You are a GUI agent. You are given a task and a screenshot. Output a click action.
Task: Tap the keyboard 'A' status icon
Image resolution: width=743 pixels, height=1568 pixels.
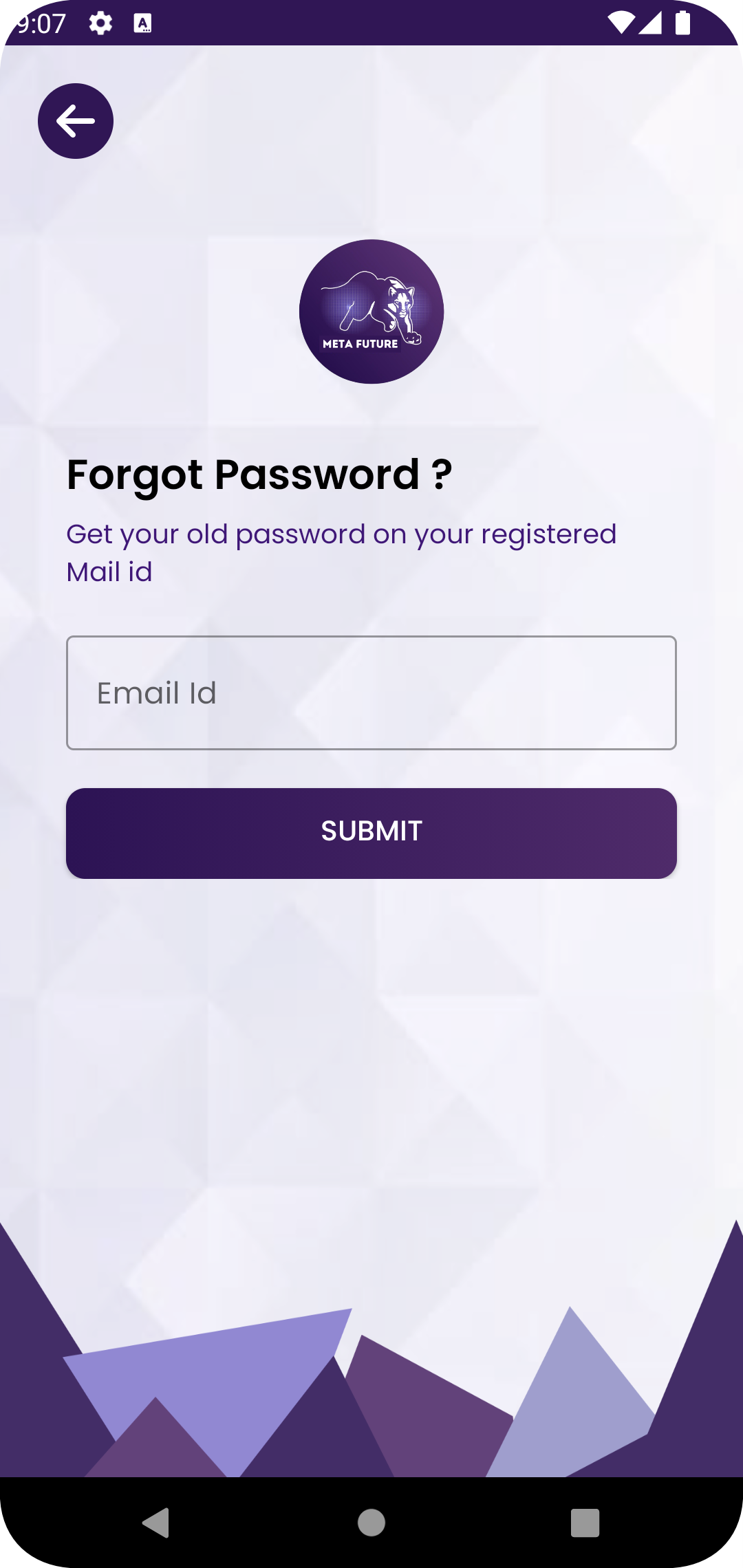142,23
